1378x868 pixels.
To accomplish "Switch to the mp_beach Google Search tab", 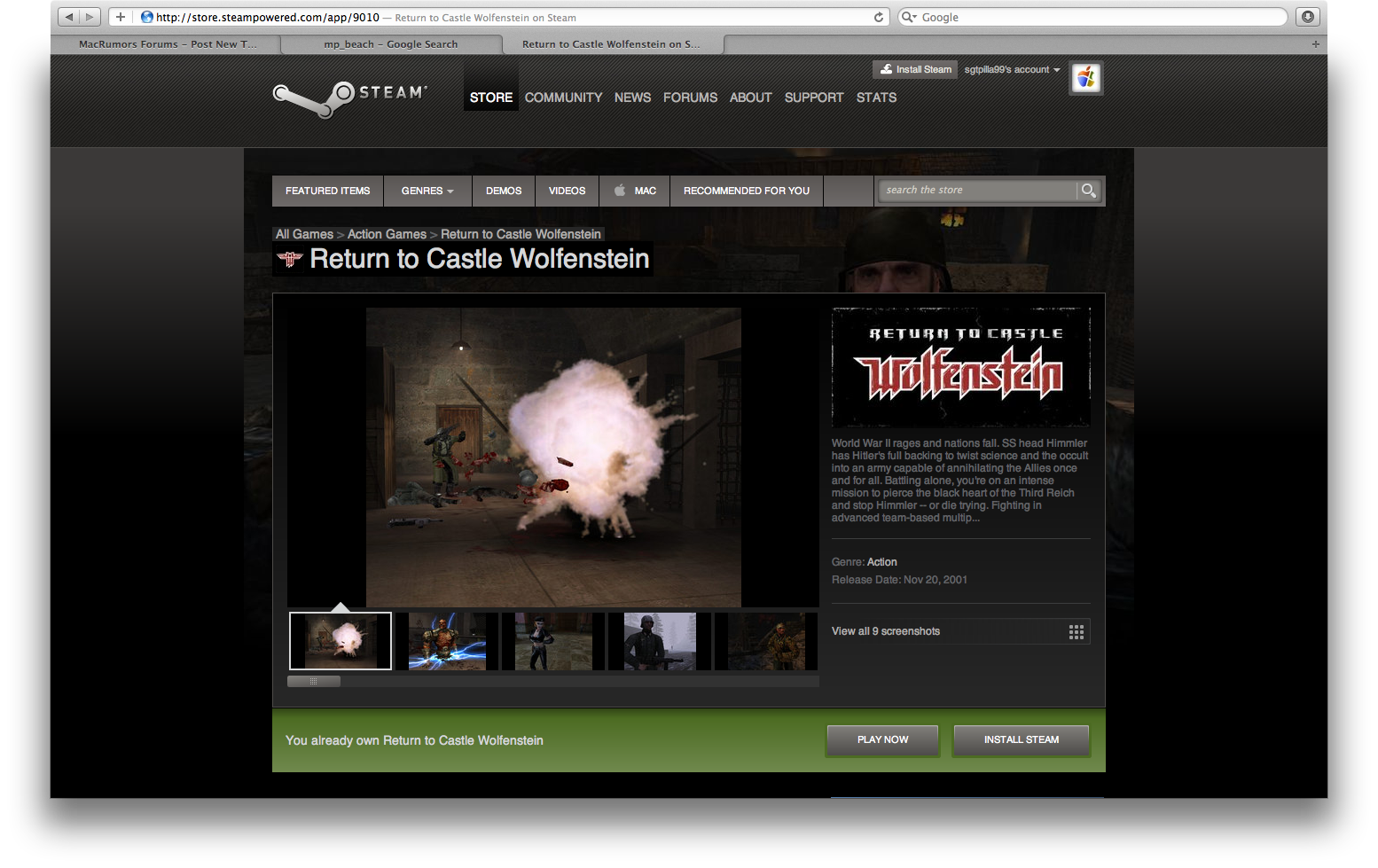I will 391,44.
